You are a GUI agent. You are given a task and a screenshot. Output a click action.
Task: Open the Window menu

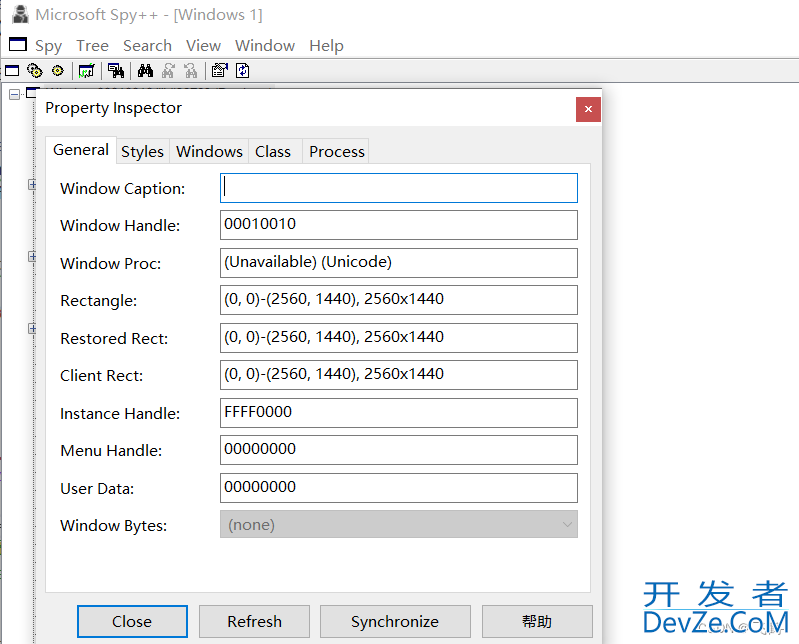tap(265, 46)
